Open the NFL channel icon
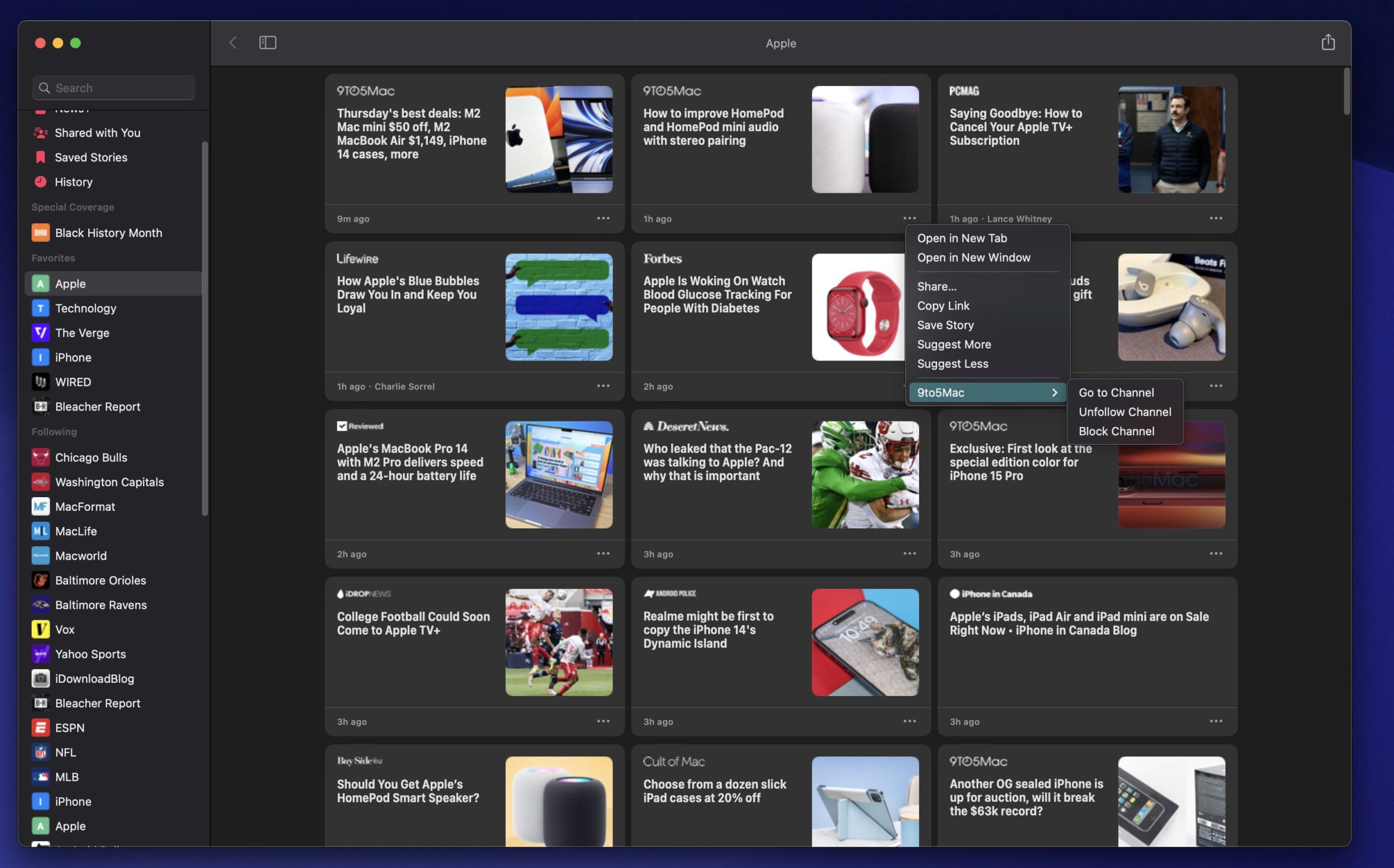This screenshot has width=1394, height=868. (40, 752)
